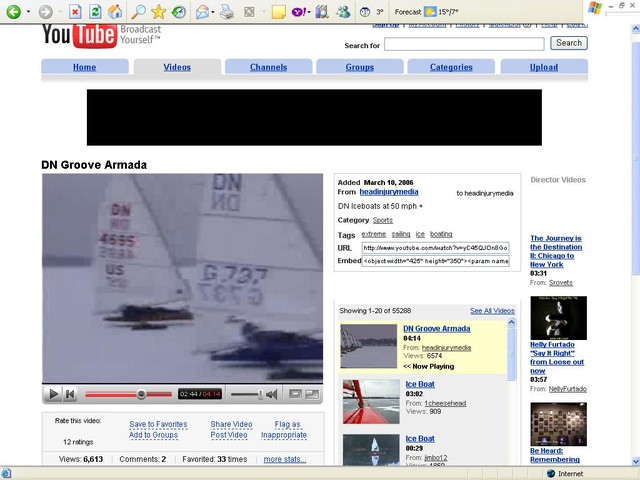This screenshot has height=480, width=640.
Task: Click the face icon next to 3°
Action: coord(365,12)
